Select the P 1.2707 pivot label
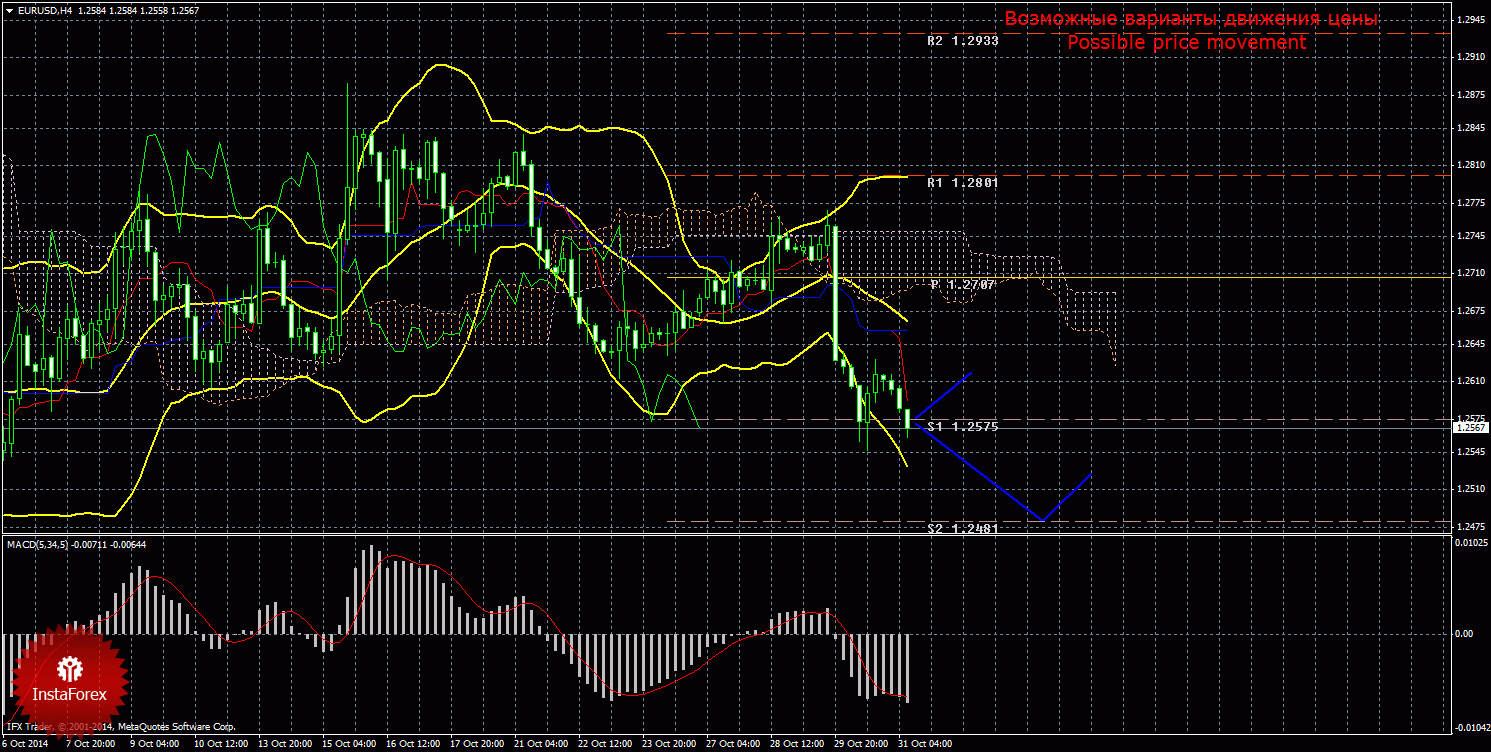1491x752 pixels. coord(962,285)
